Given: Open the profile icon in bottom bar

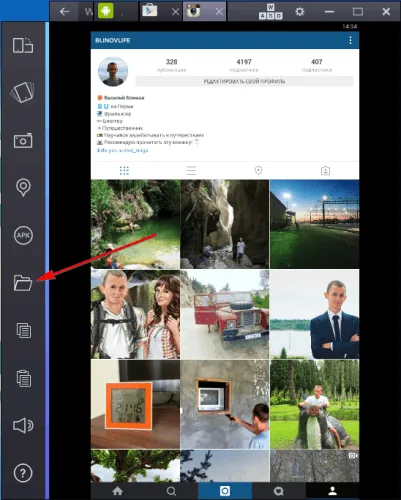Looking at the screenshot, I should coord(332,491).
